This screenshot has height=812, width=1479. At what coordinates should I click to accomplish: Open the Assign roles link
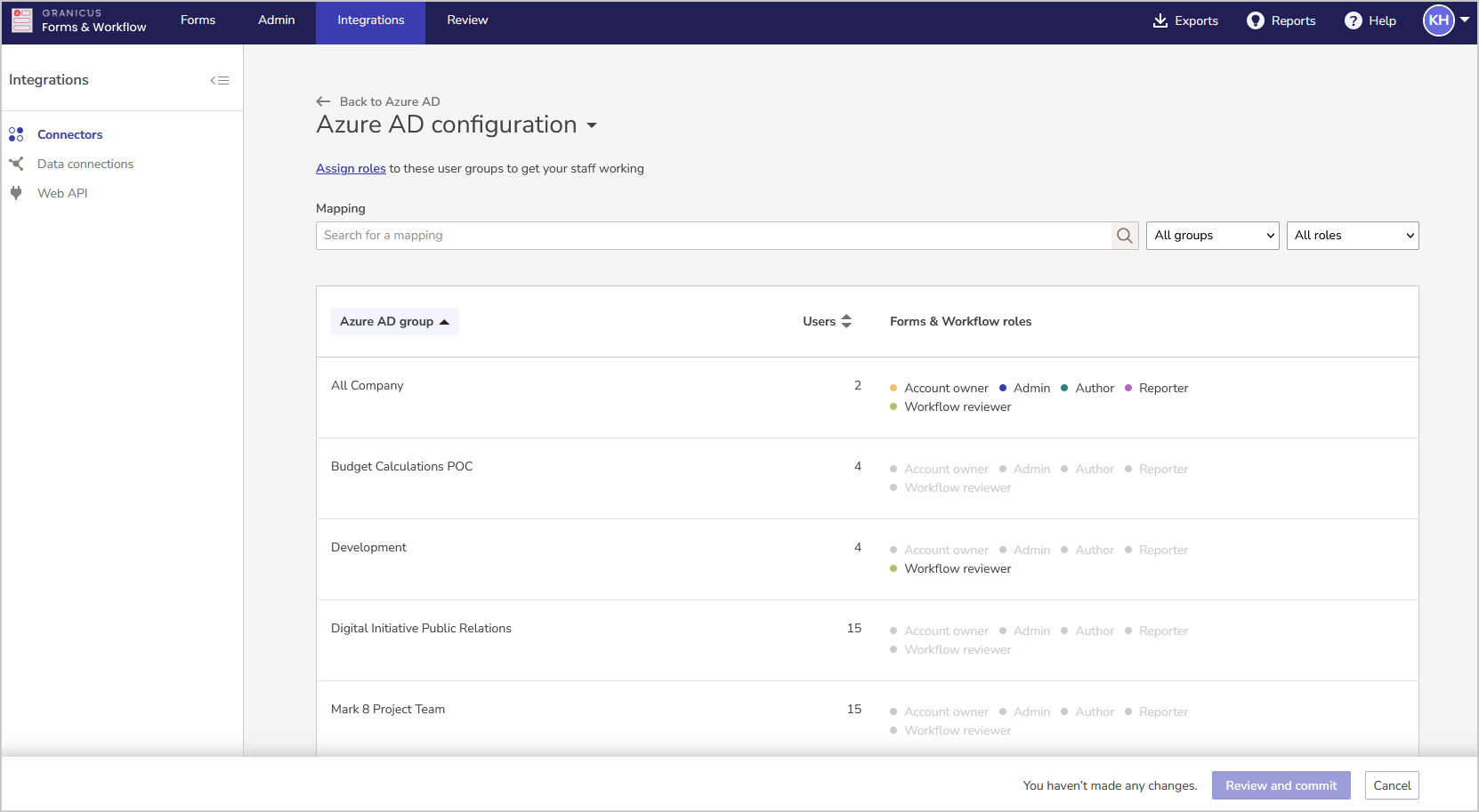pyautogui.click(x=350, y=168)
